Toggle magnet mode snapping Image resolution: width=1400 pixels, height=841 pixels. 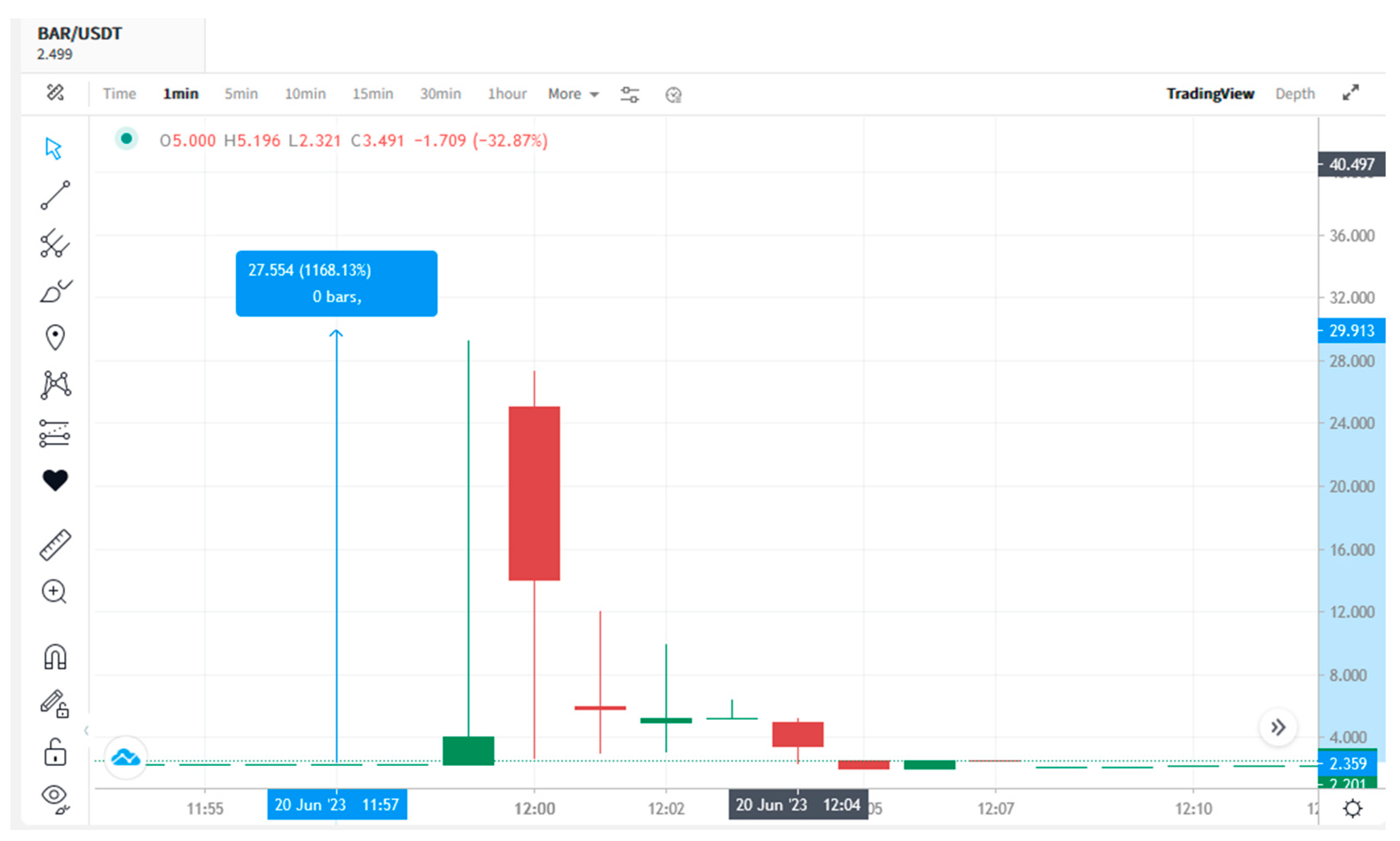coord(55,658)
